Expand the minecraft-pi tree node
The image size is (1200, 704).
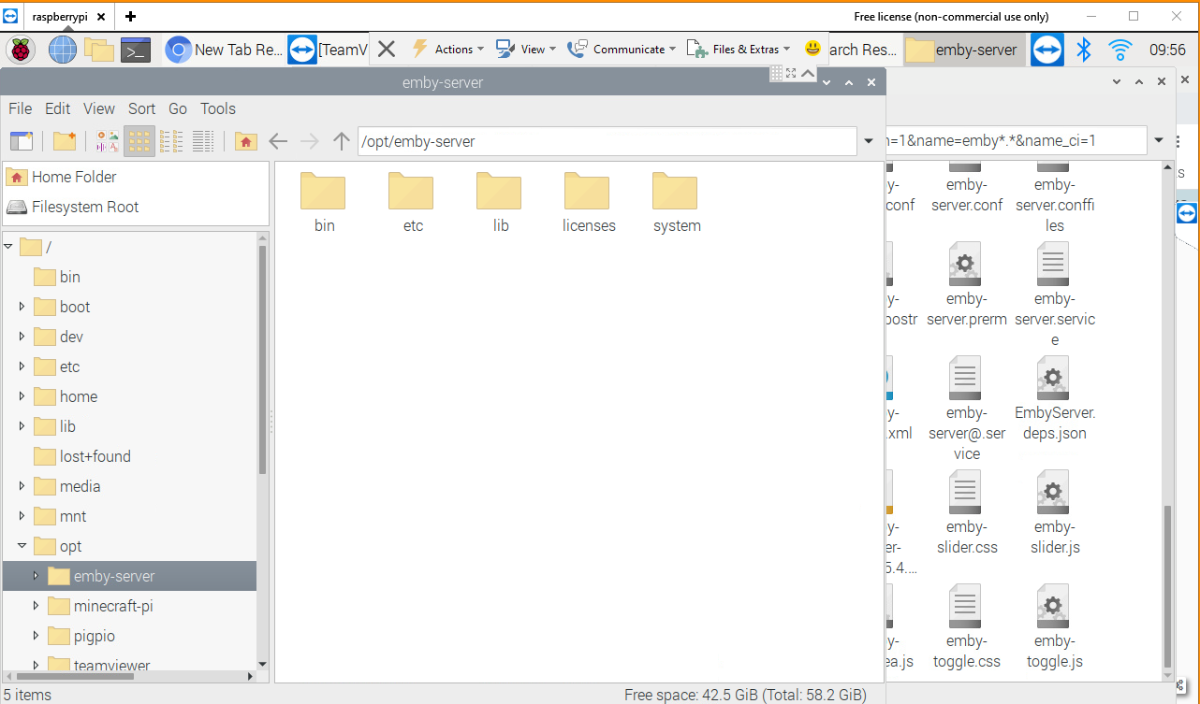click(36, 606)
